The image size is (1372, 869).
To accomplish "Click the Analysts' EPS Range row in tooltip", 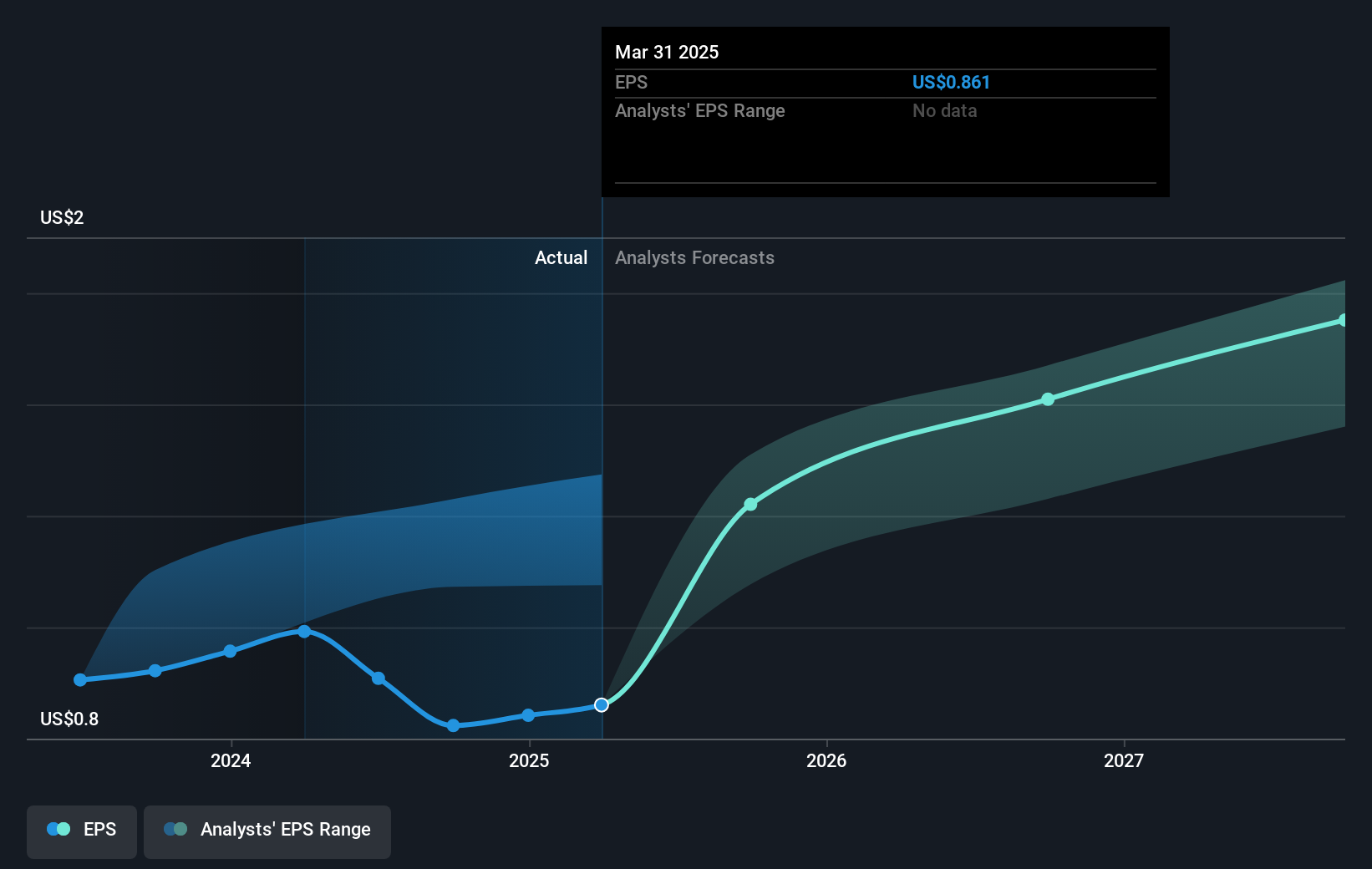I will coord(886,110).
